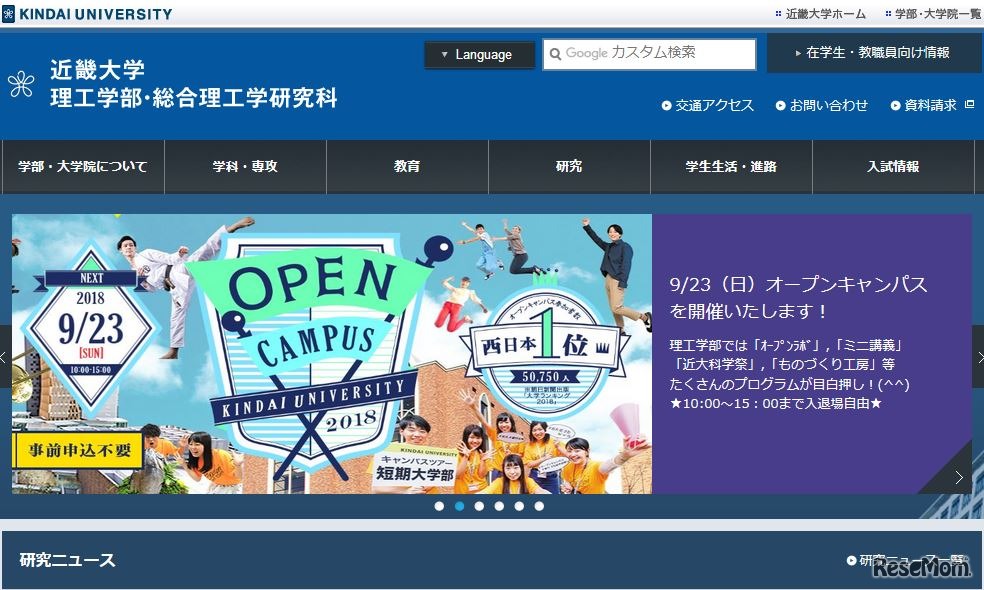Select the last carousel pagination dot
This screenshot has height=590, width=984.
[540, 506]
